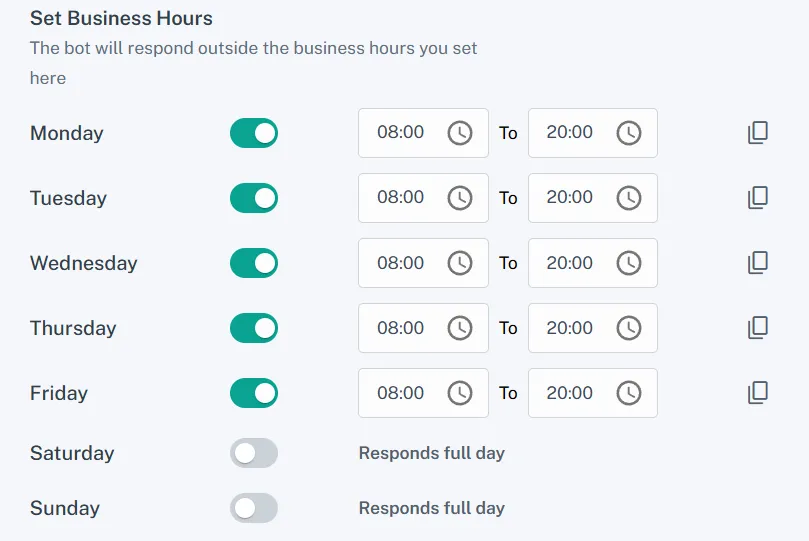Viewport: 809px width, 541px height.
Task: Duplicate Wednesday's hours with the copy icon
Action: (758, 263)
